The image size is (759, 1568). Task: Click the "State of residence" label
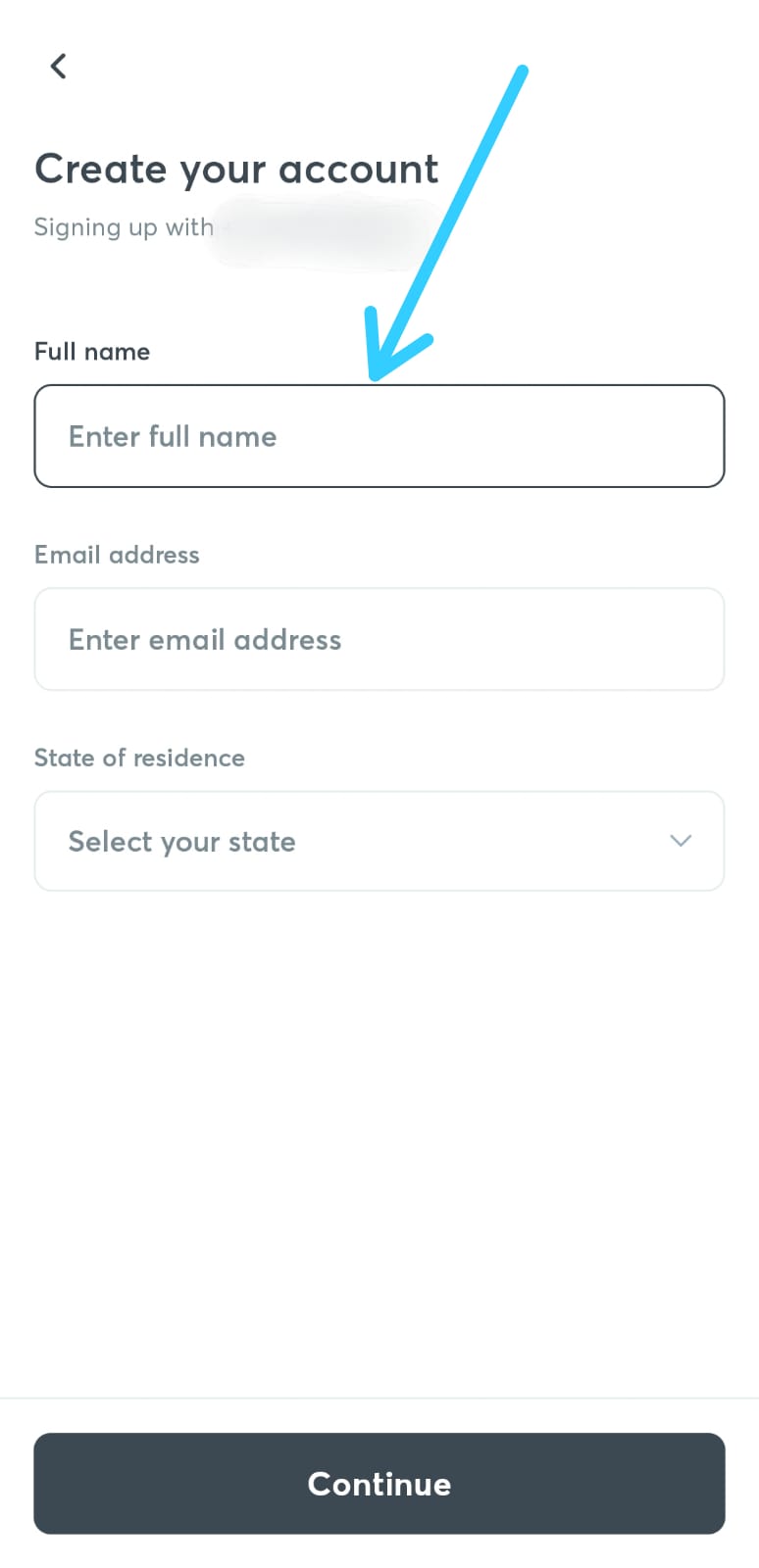pos(139,758)
